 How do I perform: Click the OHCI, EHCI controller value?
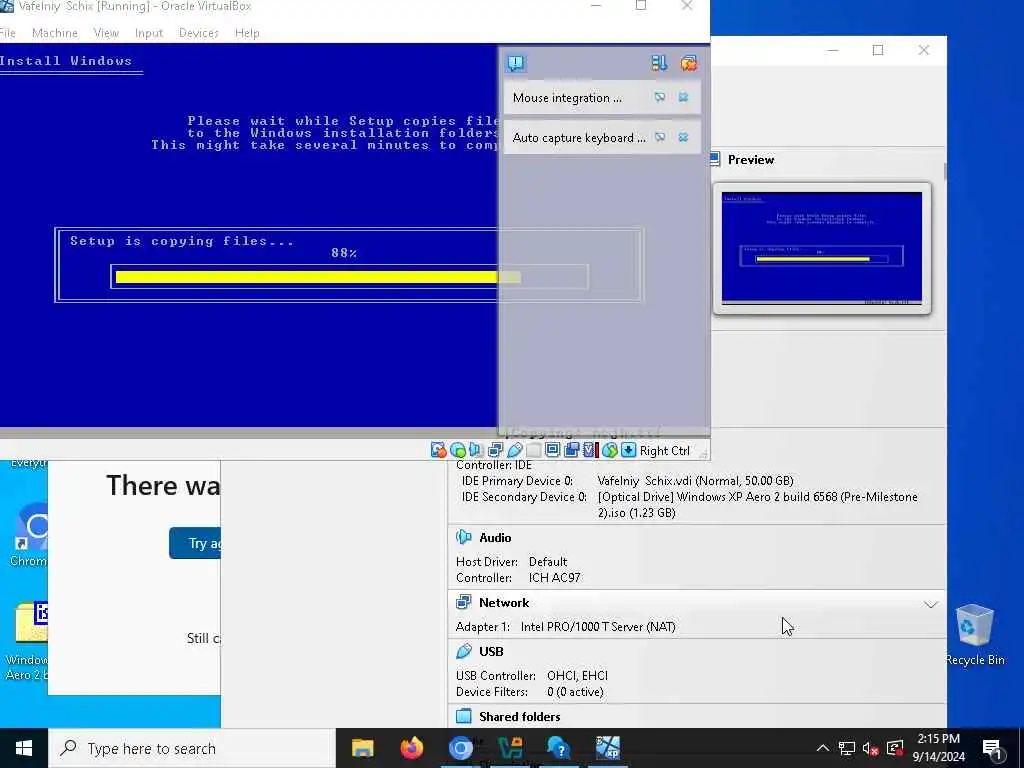[577, 675]
